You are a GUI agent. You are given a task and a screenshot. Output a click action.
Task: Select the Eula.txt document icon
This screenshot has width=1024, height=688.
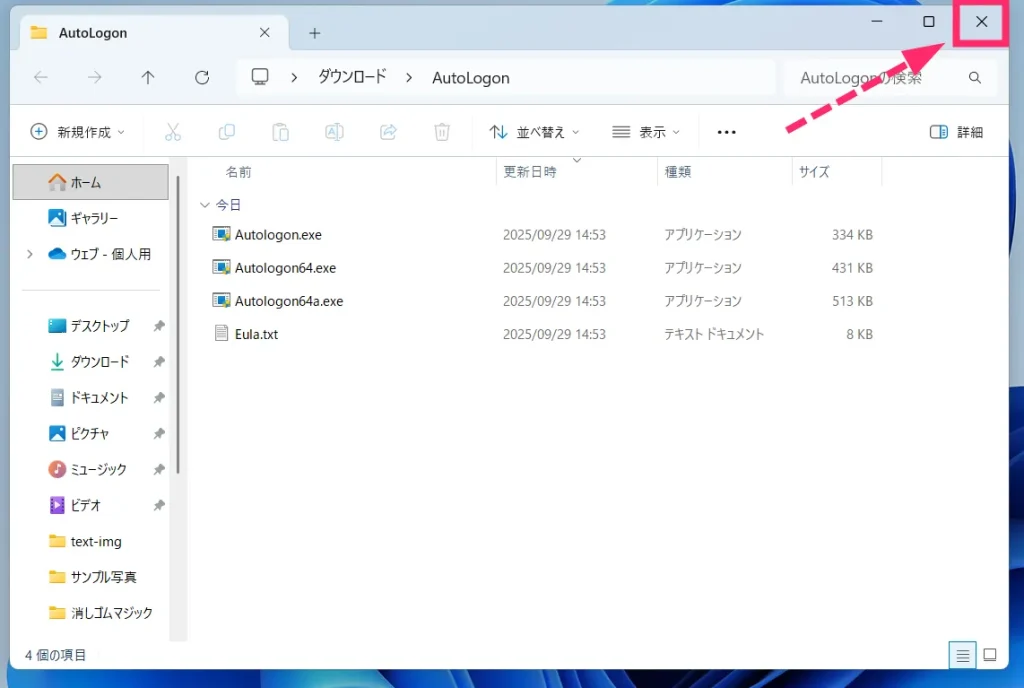[221, 334]
